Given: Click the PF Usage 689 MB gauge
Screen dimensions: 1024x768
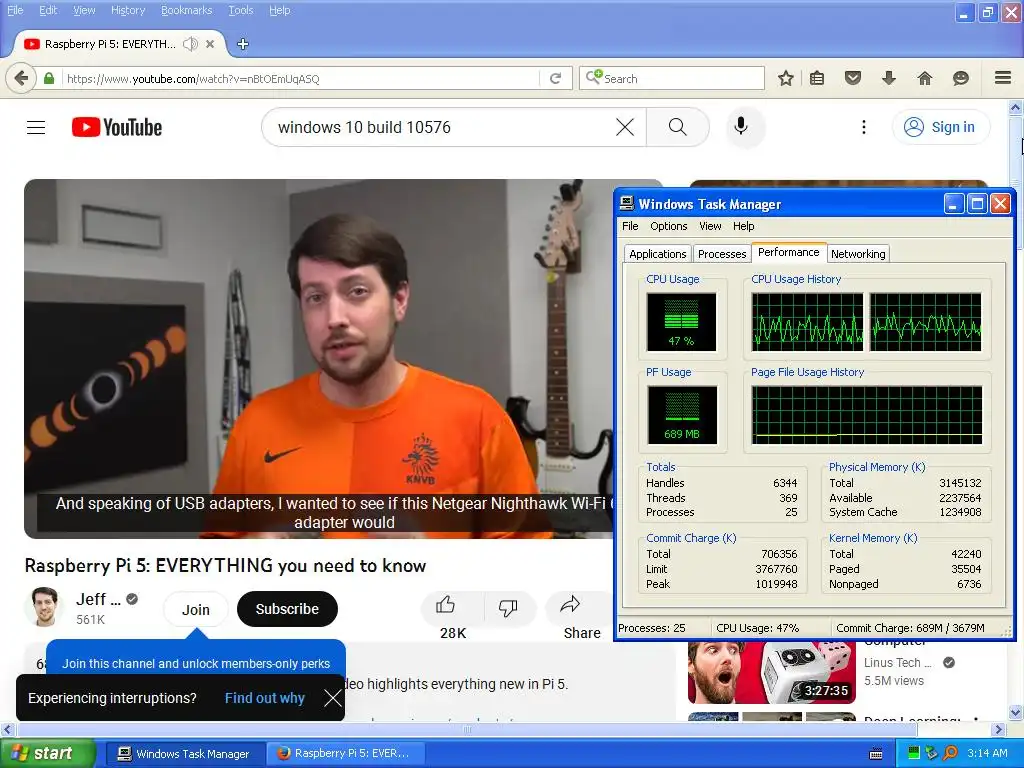Looking at the screenshot, I should (682, 415).
